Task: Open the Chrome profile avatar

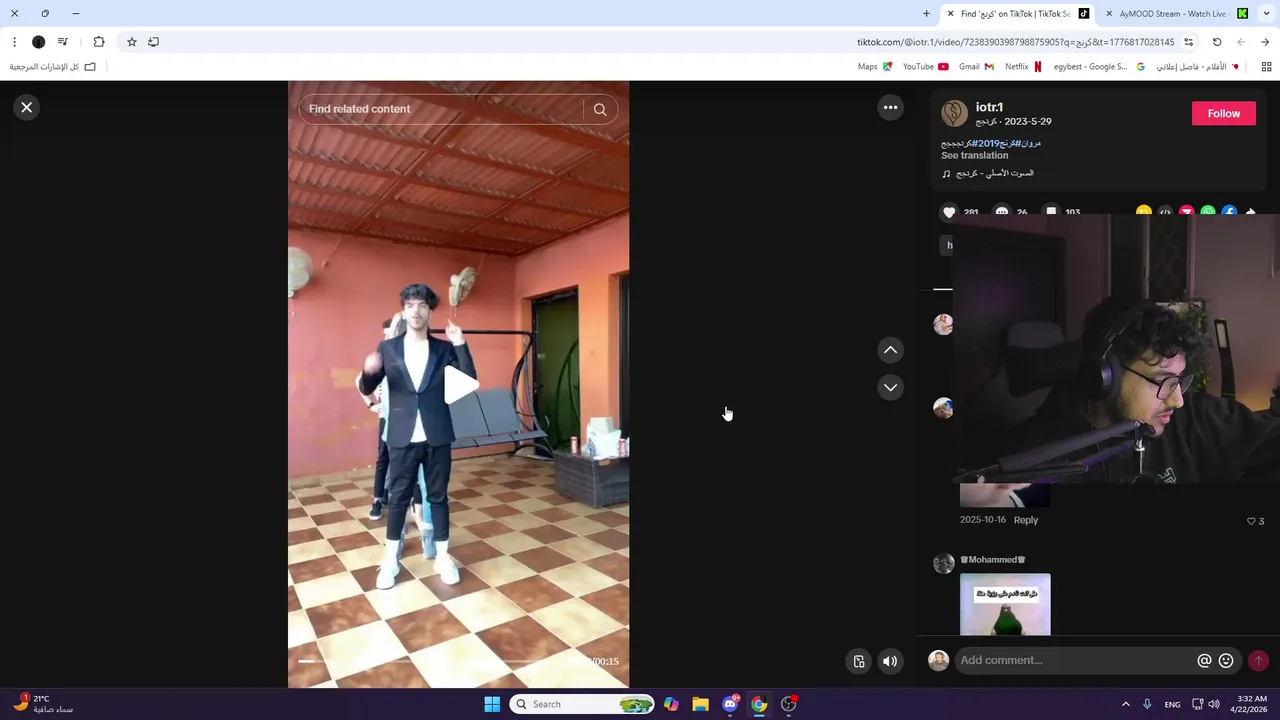Action: tap(38, 42)
